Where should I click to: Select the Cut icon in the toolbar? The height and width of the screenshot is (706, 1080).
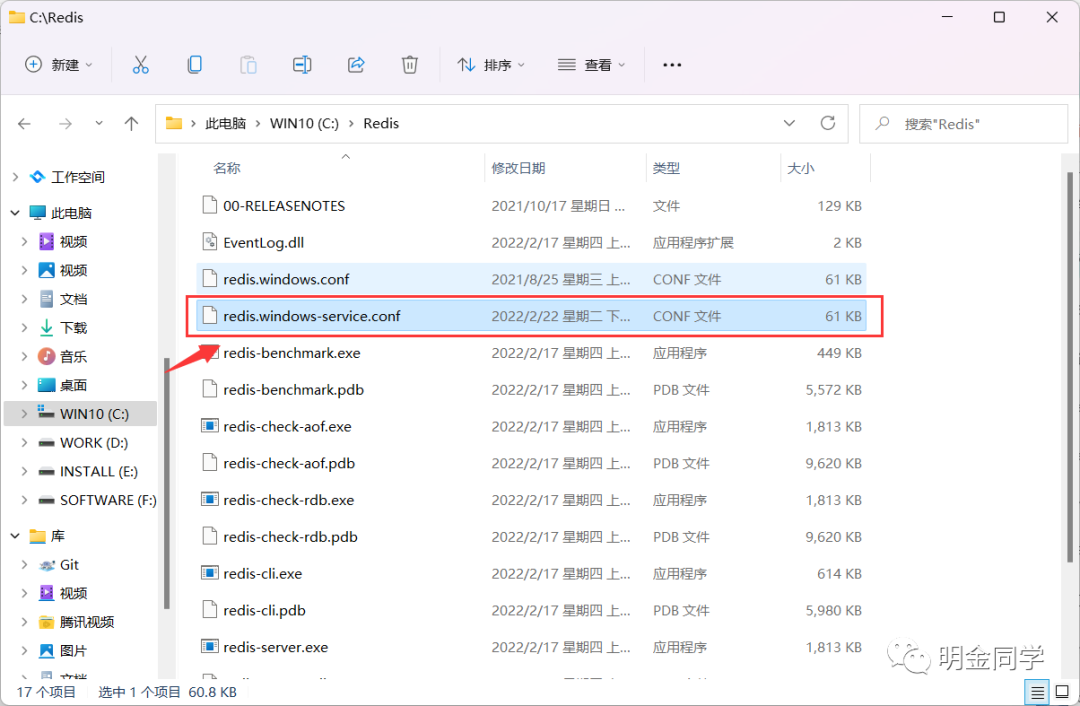[140, 64]
